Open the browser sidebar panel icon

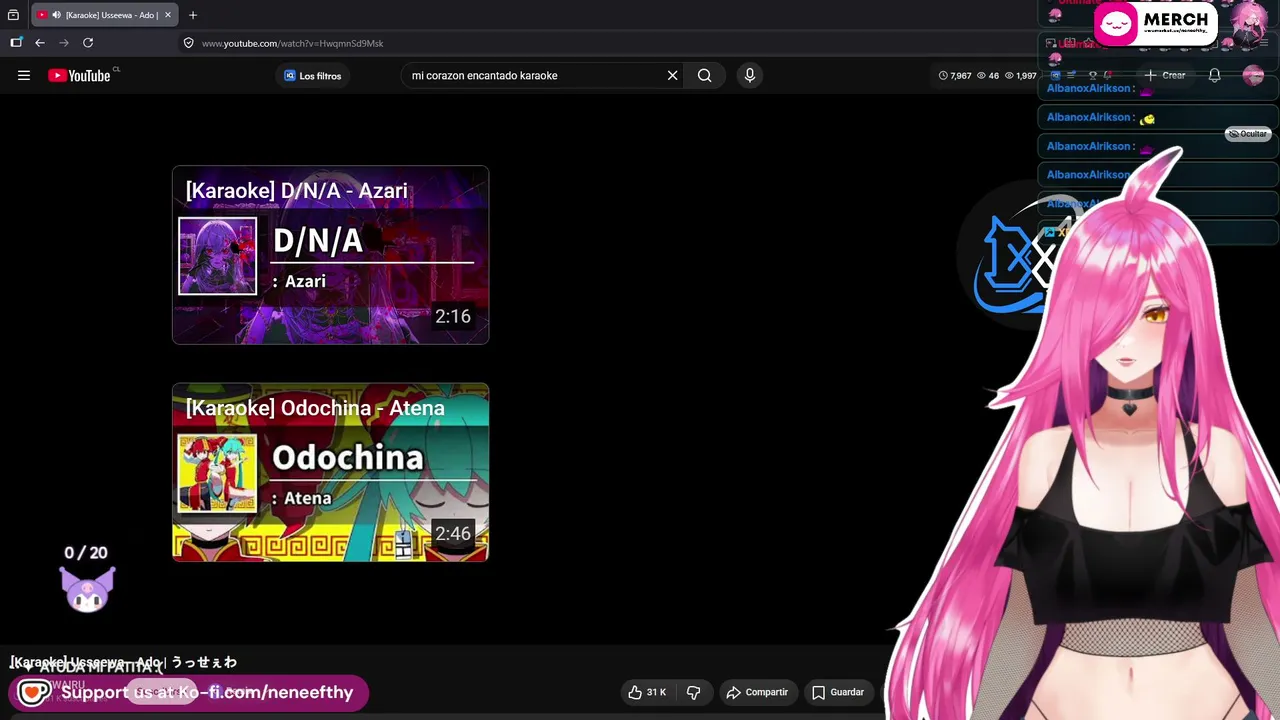(x=16, y=43)
